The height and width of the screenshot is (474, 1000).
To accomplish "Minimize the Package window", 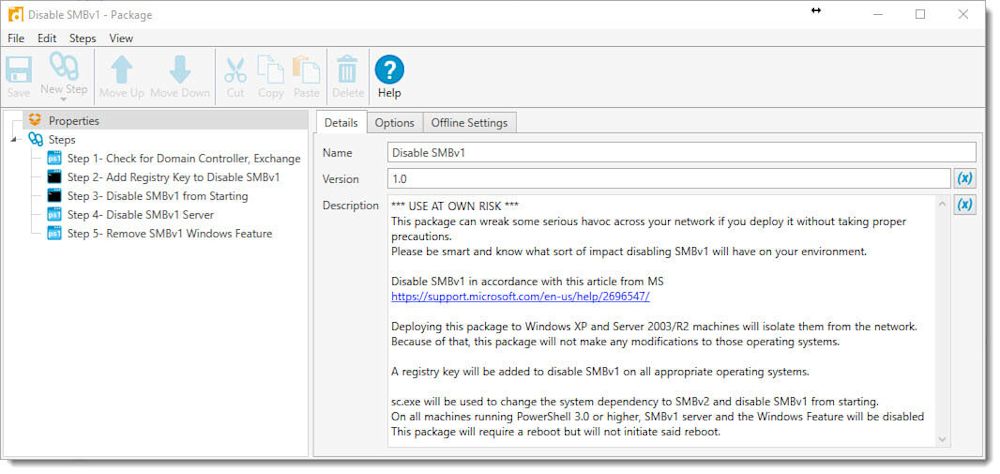I will 877,14.
